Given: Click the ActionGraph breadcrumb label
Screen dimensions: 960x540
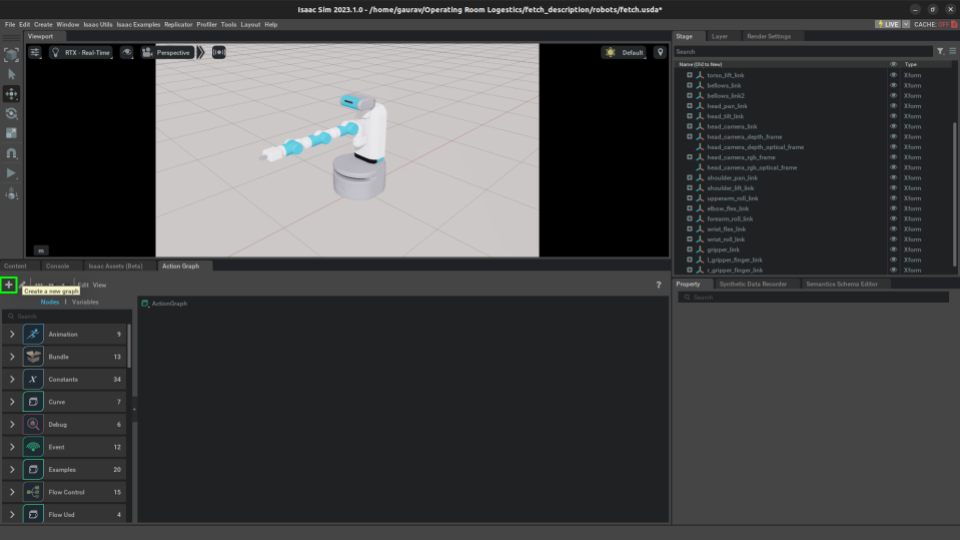Looking at the screenshot, I should tap(170, 304).
